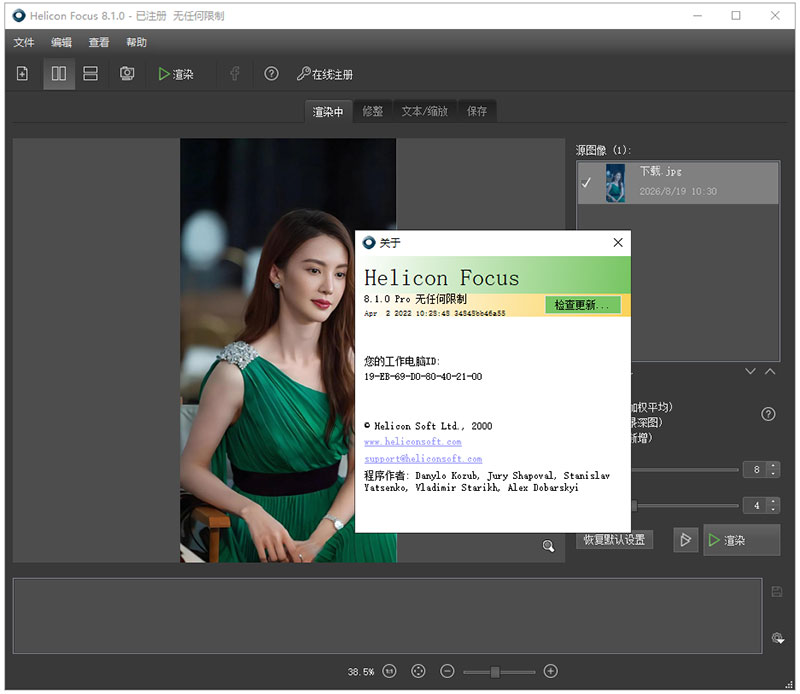Open 在线注册 online registration

(x=325, y=75)
